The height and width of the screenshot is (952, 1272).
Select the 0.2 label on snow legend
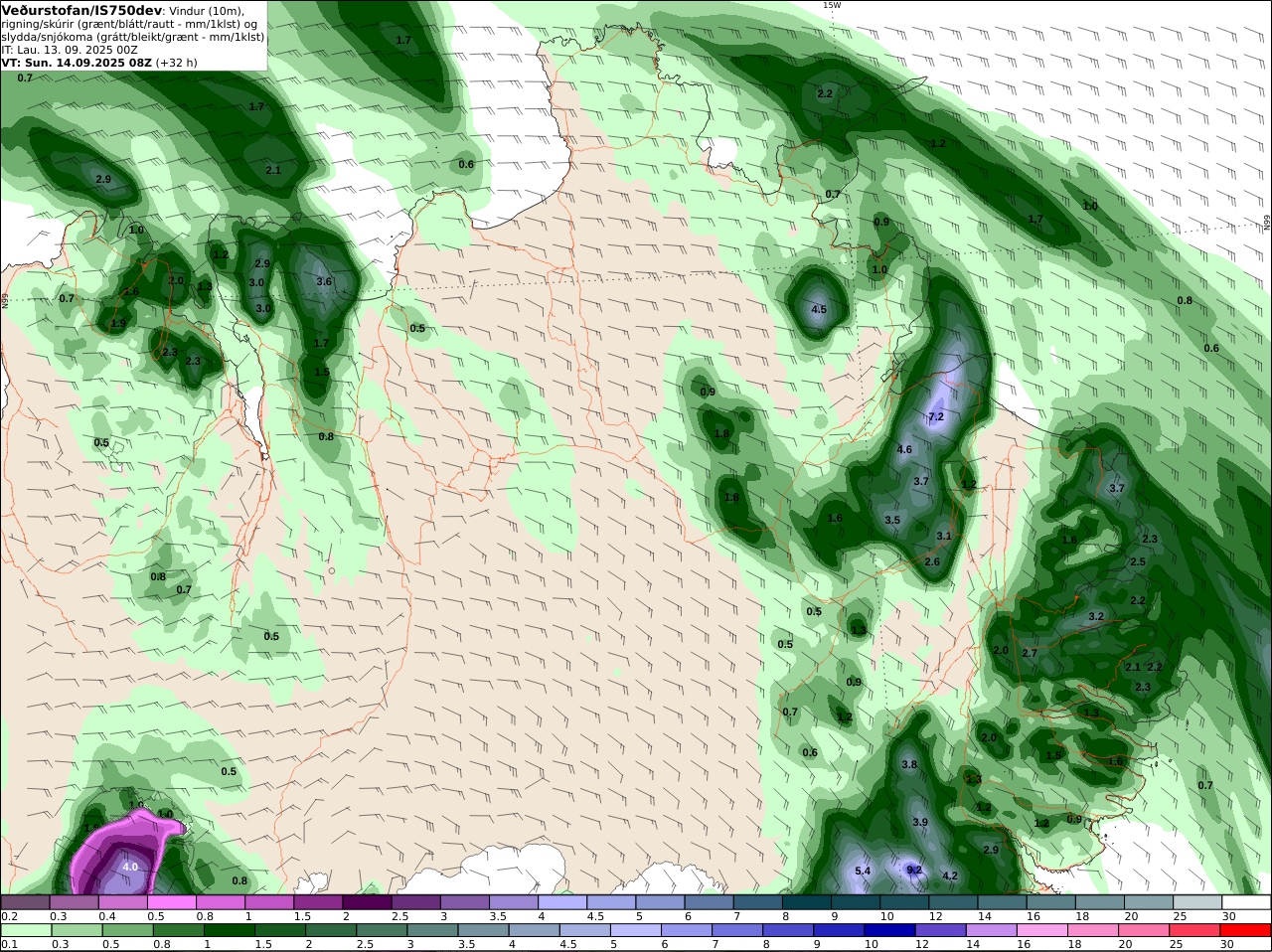click(9, 916)
